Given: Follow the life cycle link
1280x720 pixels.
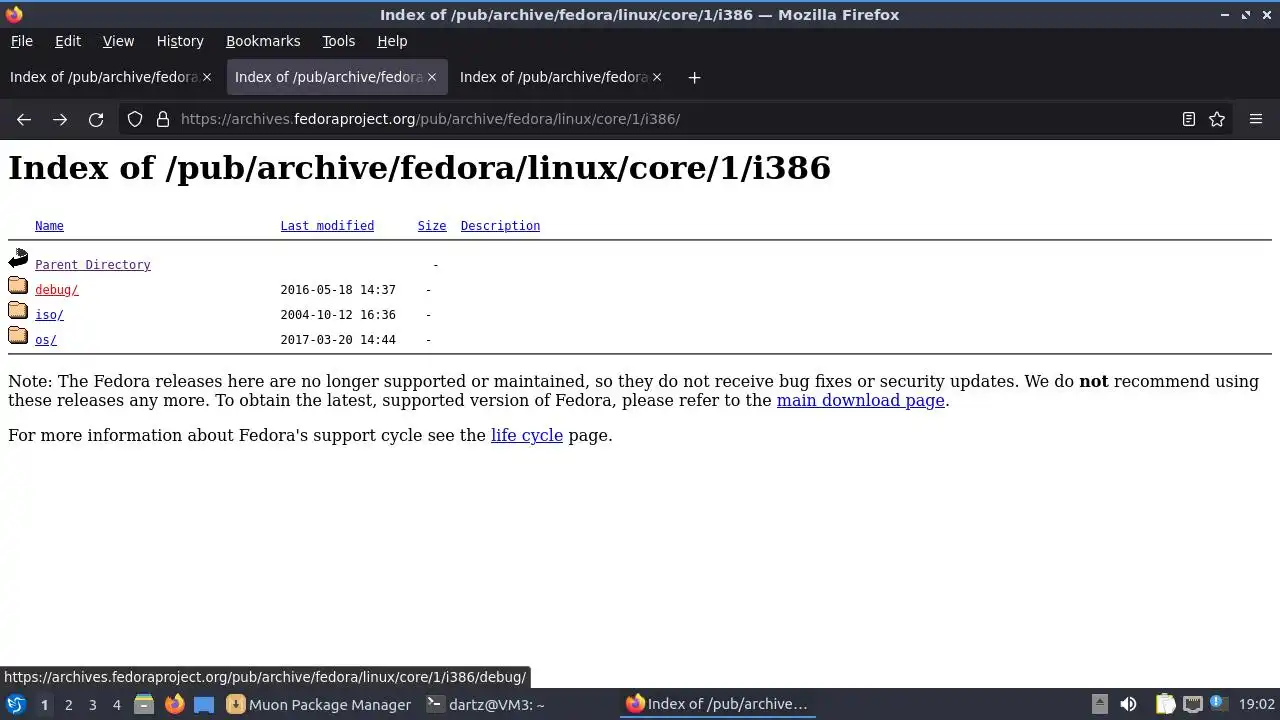Looking at the screenshot, I should coord(527,435).
